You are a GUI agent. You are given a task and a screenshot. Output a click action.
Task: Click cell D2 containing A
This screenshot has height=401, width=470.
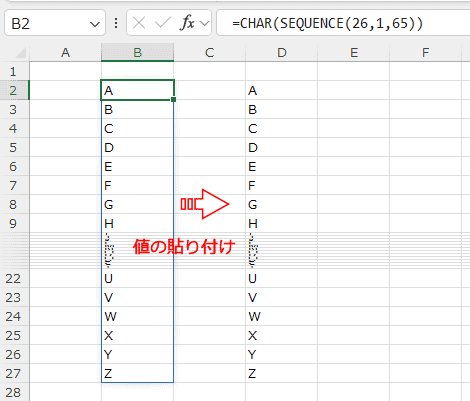282,90
